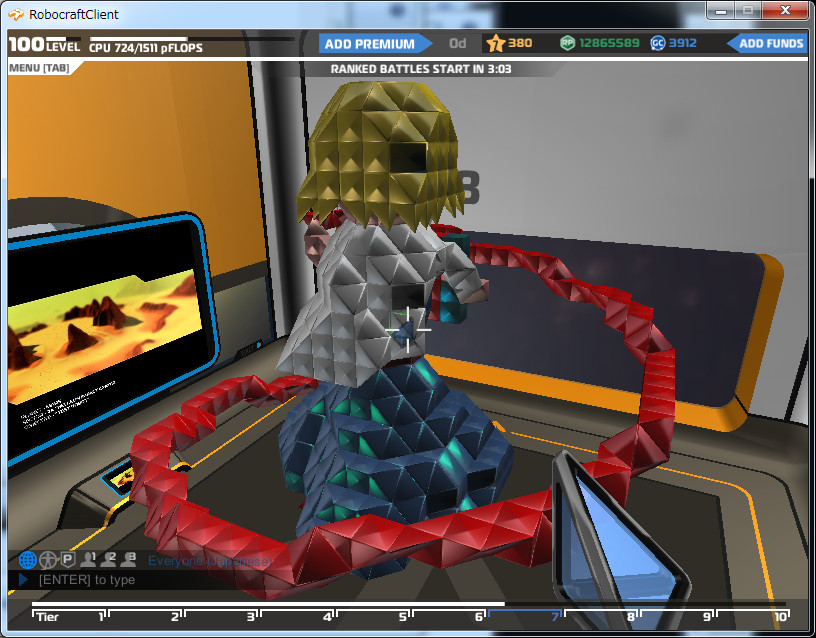
Task: Click the ADD FUNDS button
Action: pos(767,44)
